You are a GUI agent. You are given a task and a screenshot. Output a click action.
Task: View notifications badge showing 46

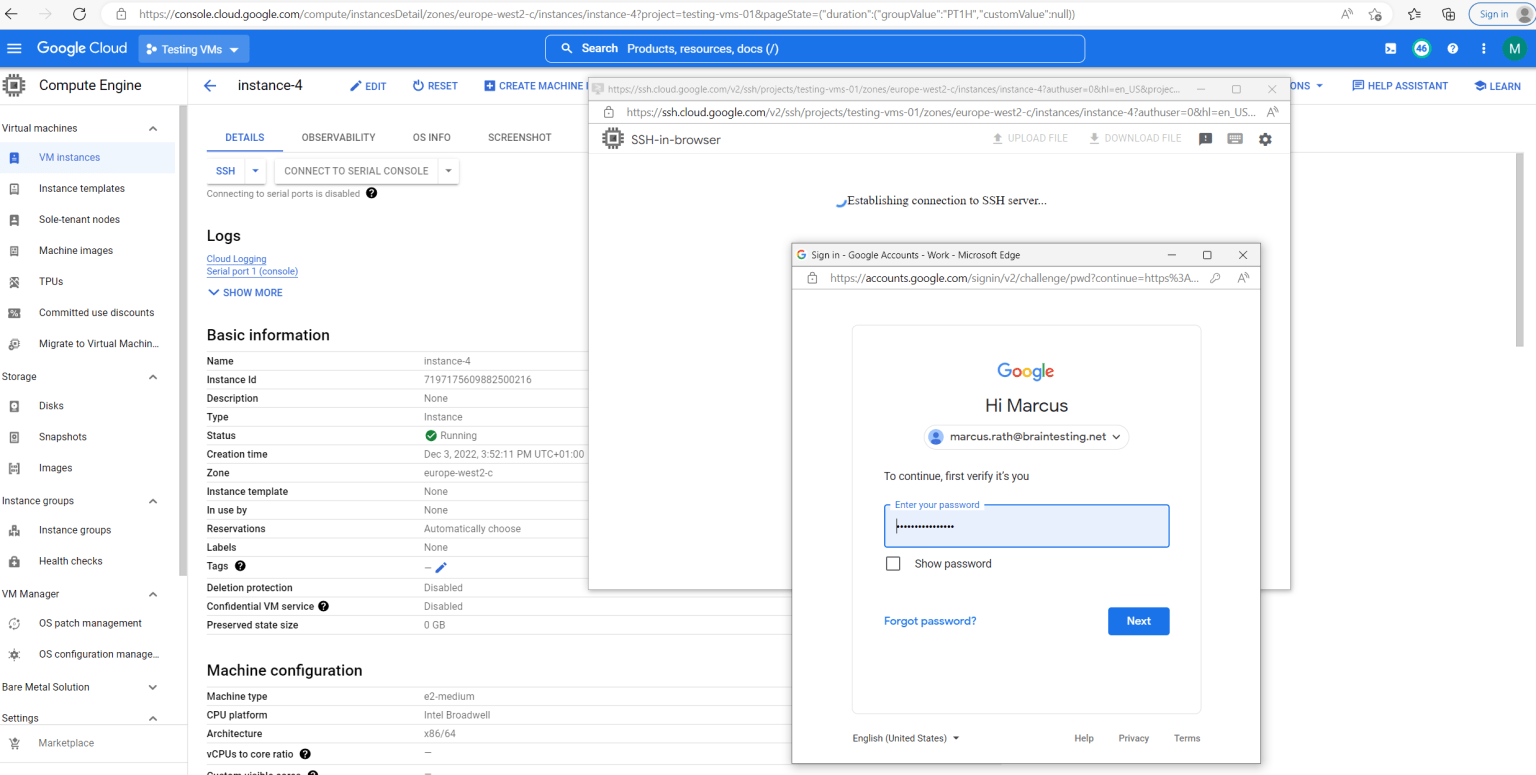1421,48
